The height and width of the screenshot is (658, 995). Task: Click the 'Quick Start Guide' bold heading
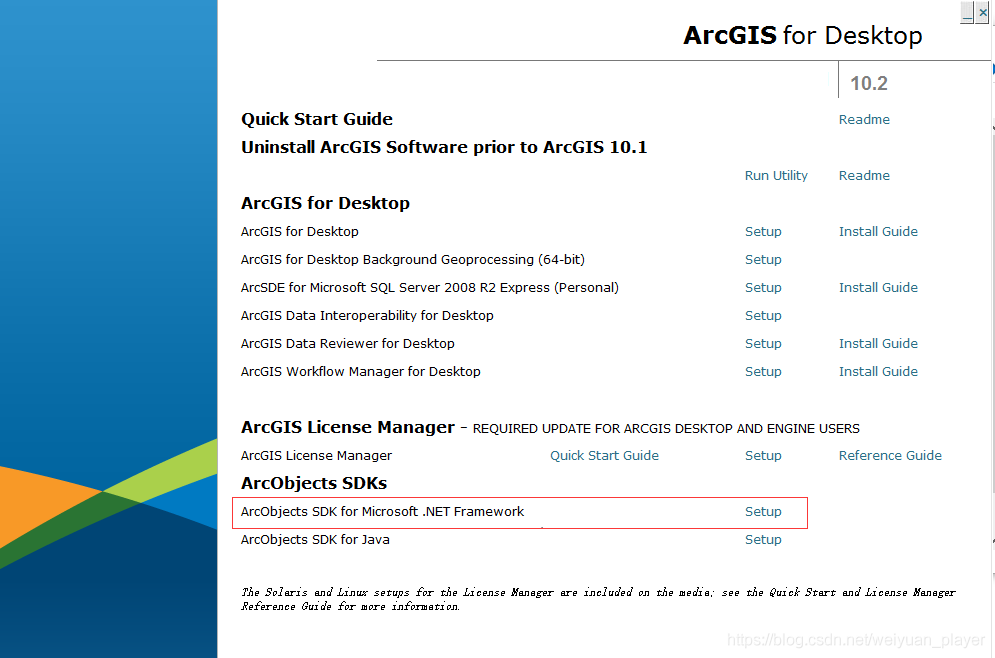tap(317, 119)
